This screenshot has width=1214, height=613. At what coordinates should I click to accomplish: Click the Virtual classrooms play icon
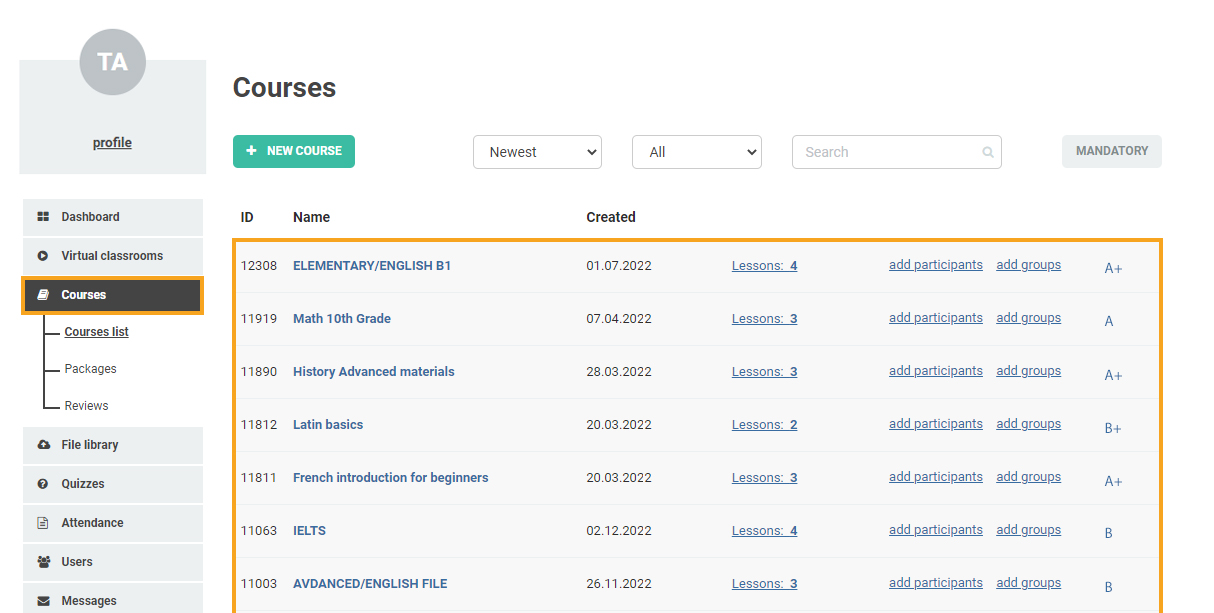coord(43,256)
